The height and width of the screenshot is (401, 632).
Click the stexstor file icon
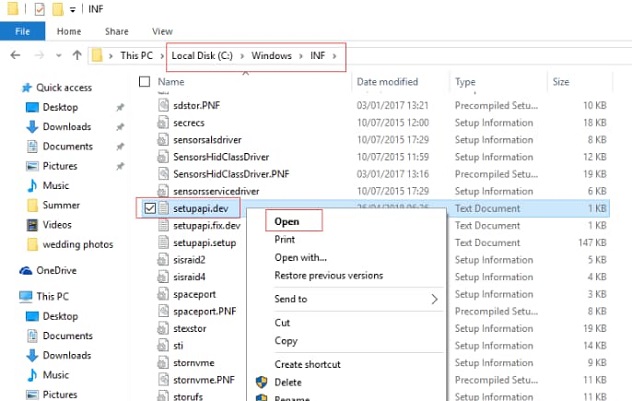[163, 328]
